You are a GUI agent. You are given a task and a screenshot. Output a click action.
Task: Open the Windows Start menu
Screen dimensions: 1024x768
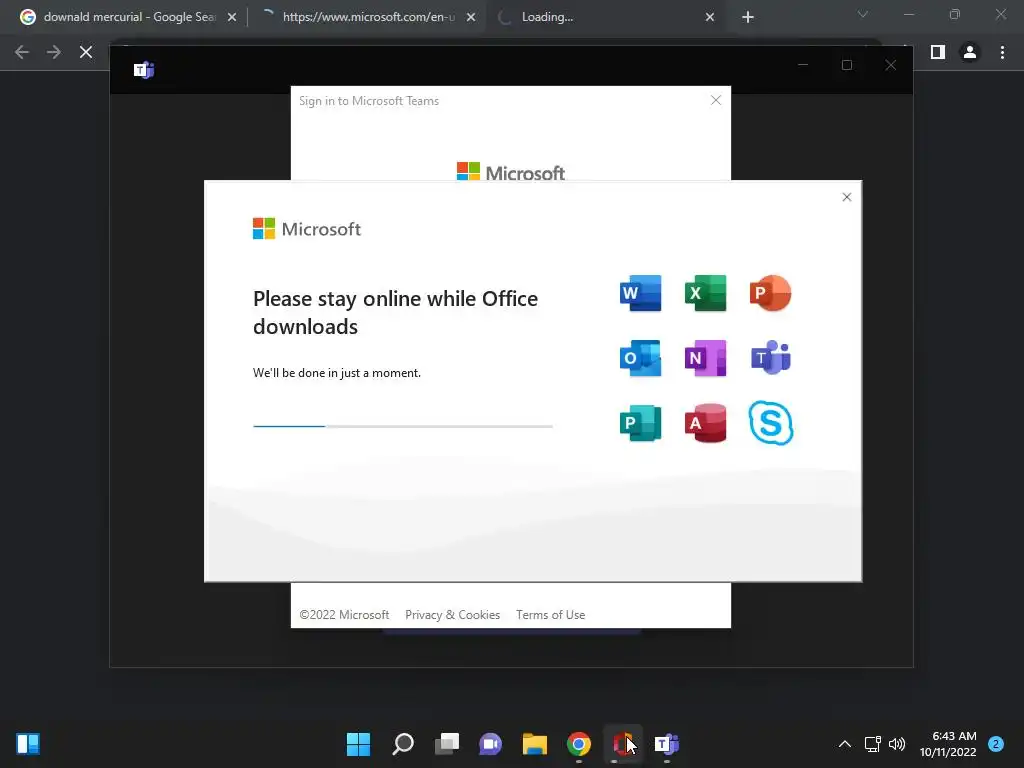[x=358, y=744]
